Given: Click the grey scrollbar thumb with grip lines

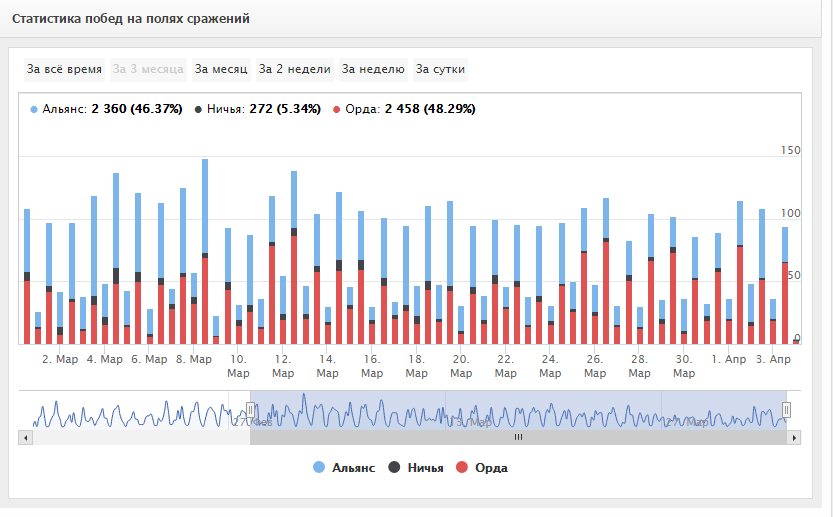Looking at the screenshot, I should [518, 438].
